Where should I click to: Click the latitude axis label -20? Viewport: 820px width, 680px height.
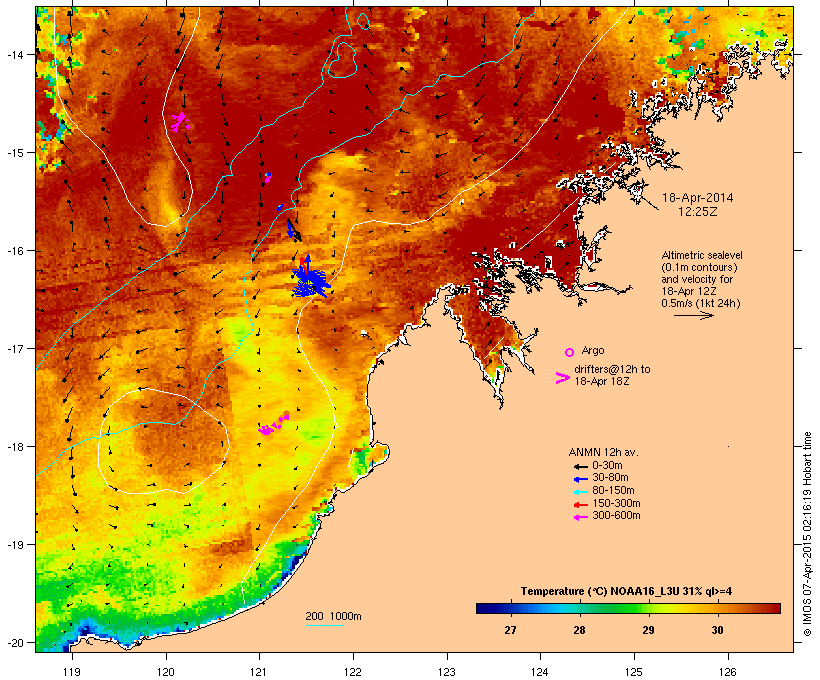[x=14, y=642]
